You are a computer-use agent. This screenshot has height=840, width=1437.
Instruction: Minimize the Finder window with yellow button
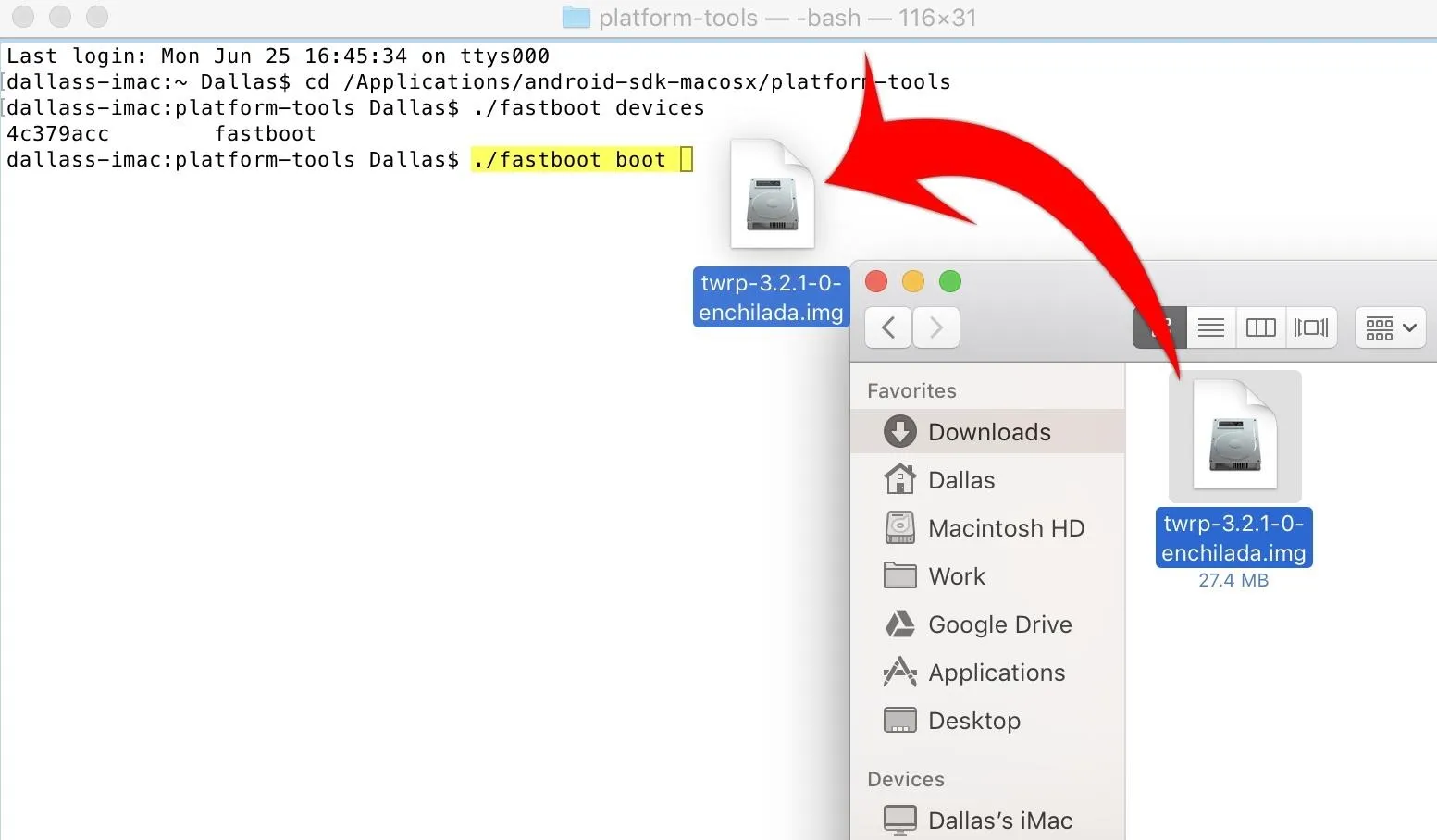[x=913, y=281]
